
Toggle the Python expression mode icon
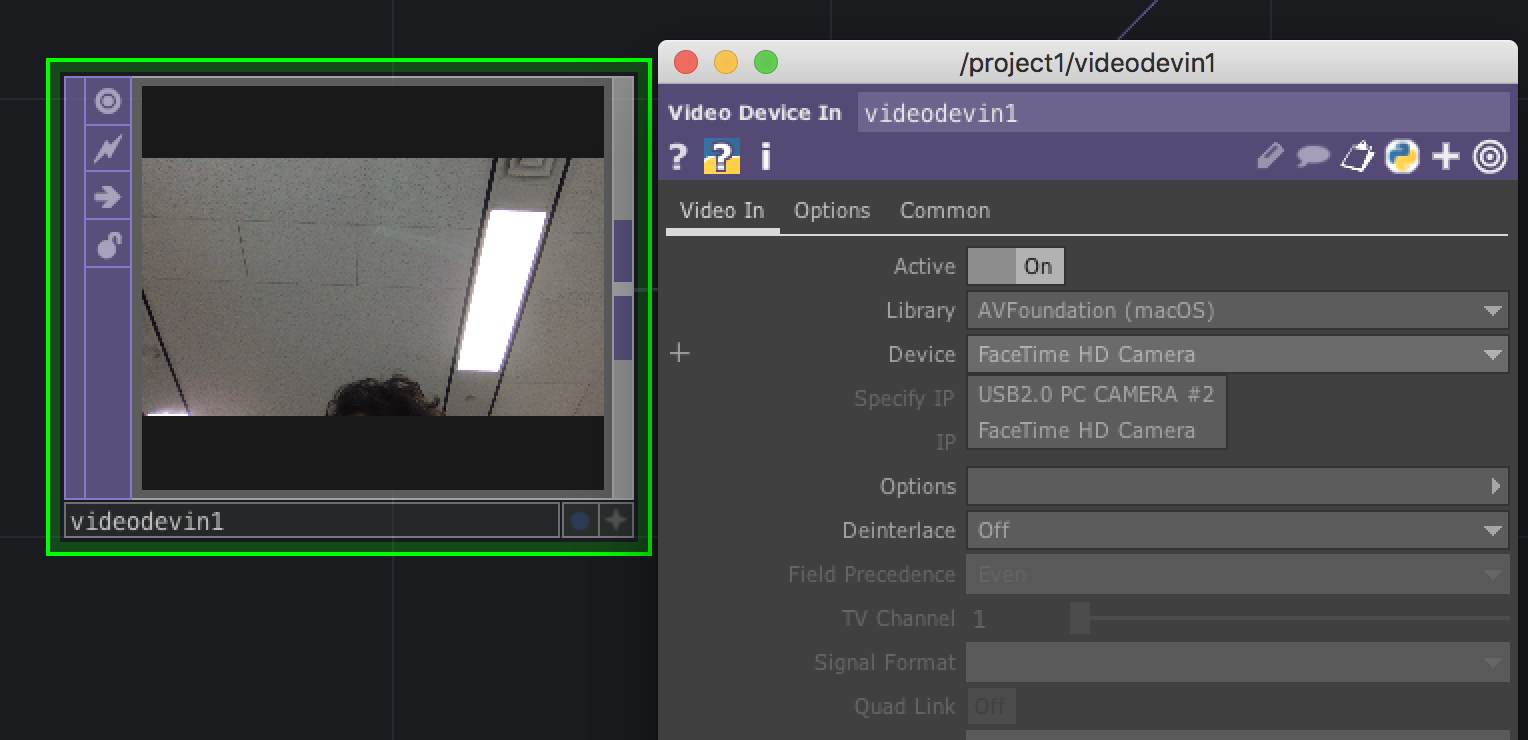(x=1401, y=156)
